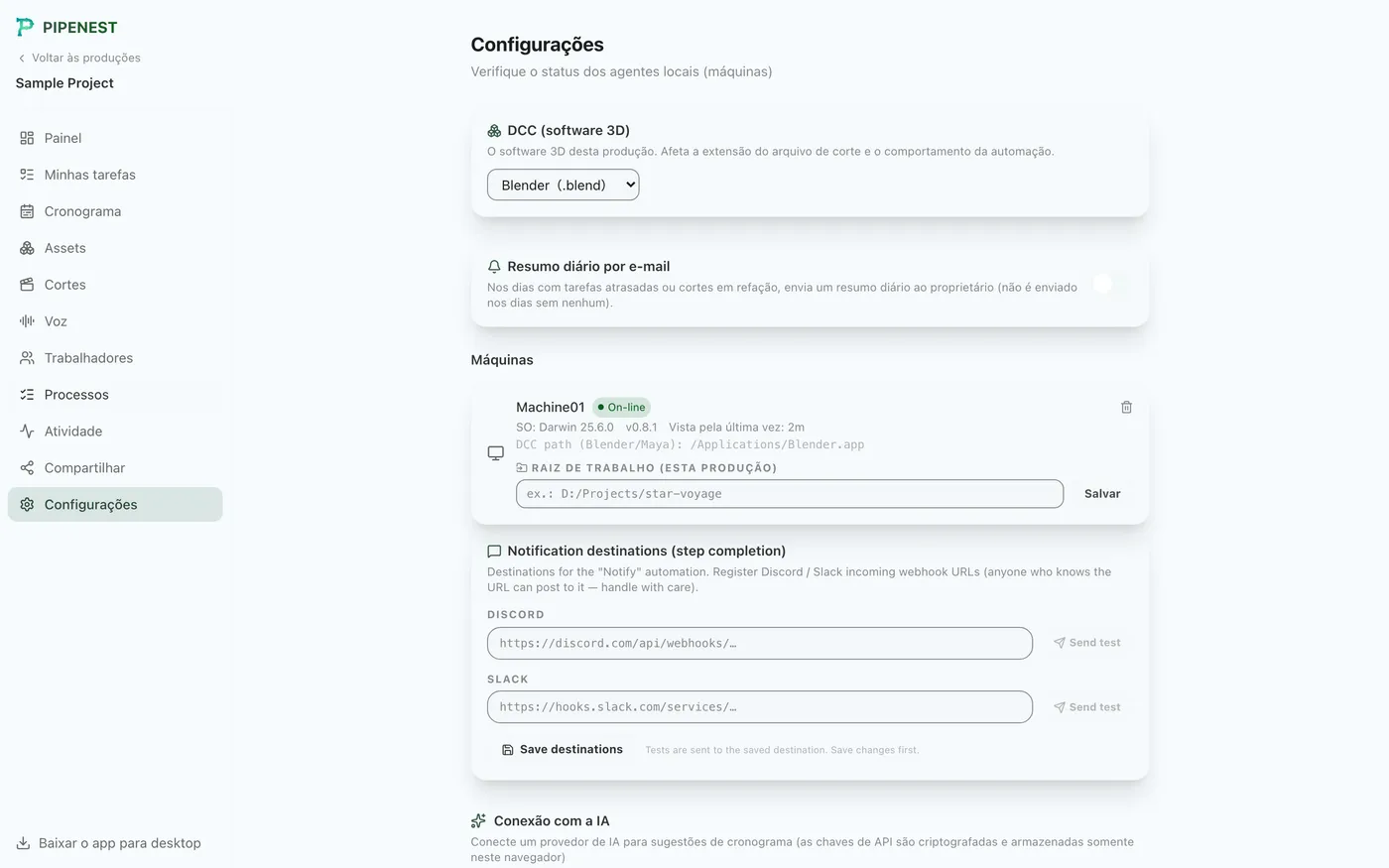The width and height of the screenshot is (1389, 868).
Task: Delete Machine01 using the trash icon
Action: point(1126,407)
